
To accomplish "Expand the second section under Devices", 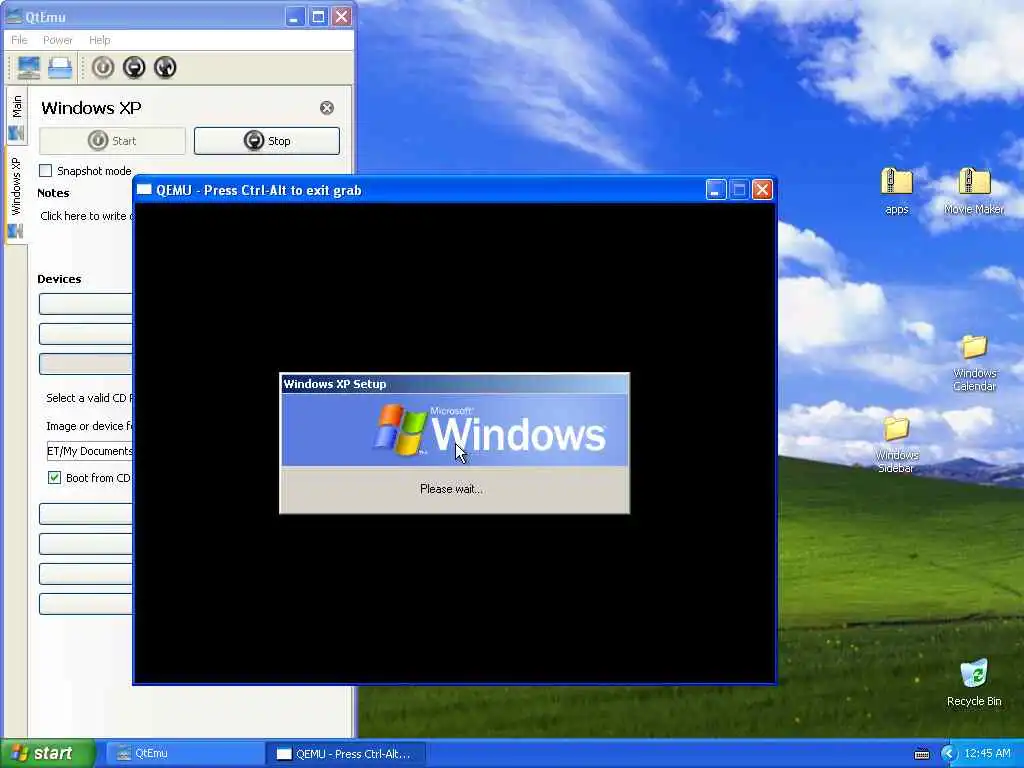I will [x=86, y=334].
